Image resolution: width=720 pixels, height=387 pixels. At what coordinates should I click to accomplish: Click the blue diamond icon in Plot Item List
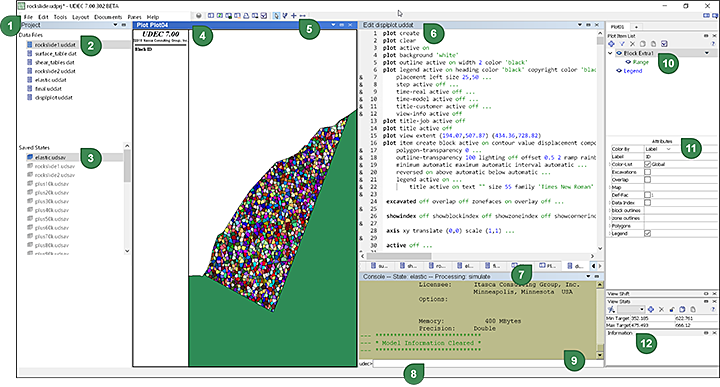tap(611, 44)
